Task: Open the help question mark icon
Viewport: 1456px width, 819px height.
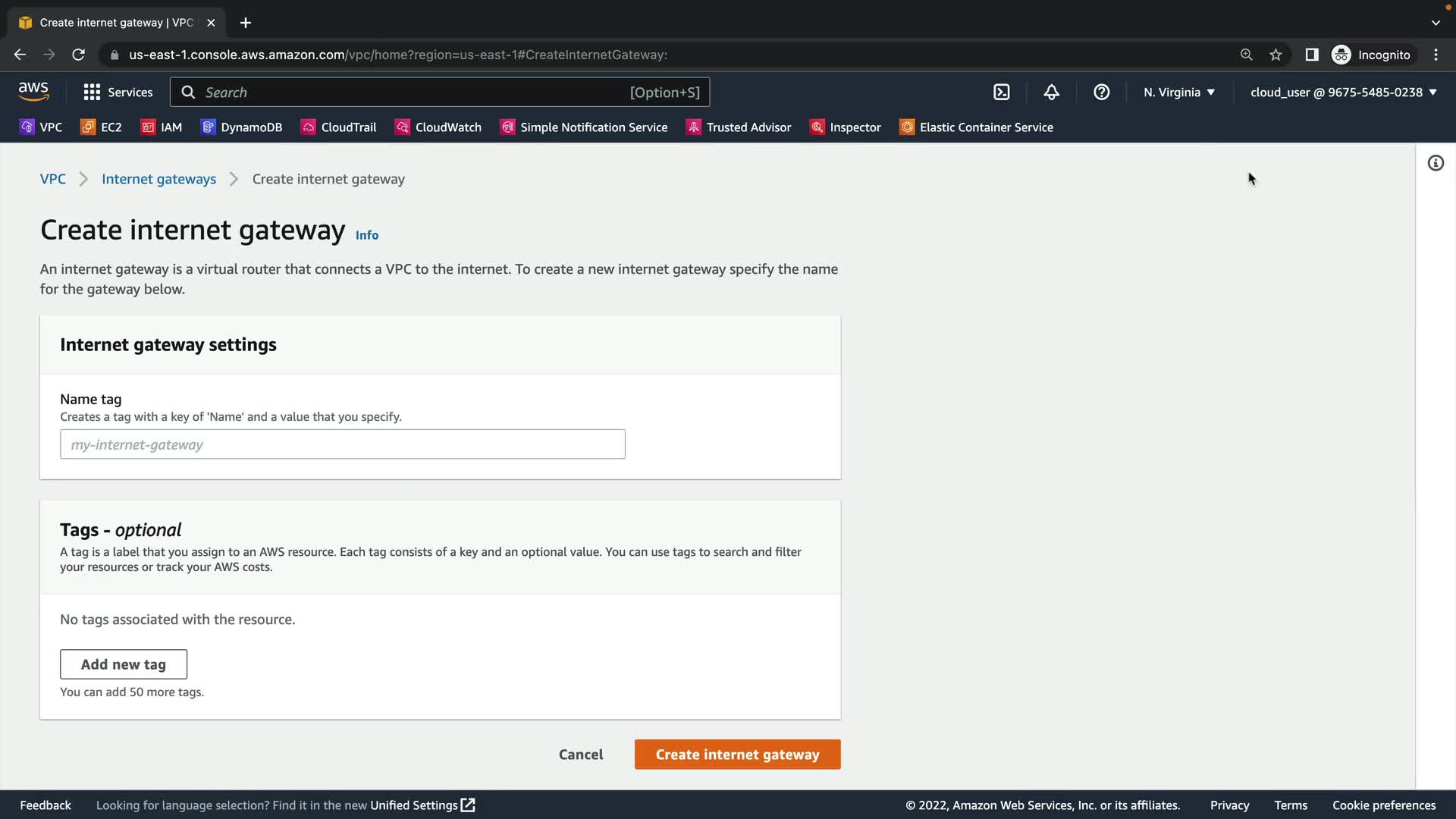Action: click(1101, 93)
